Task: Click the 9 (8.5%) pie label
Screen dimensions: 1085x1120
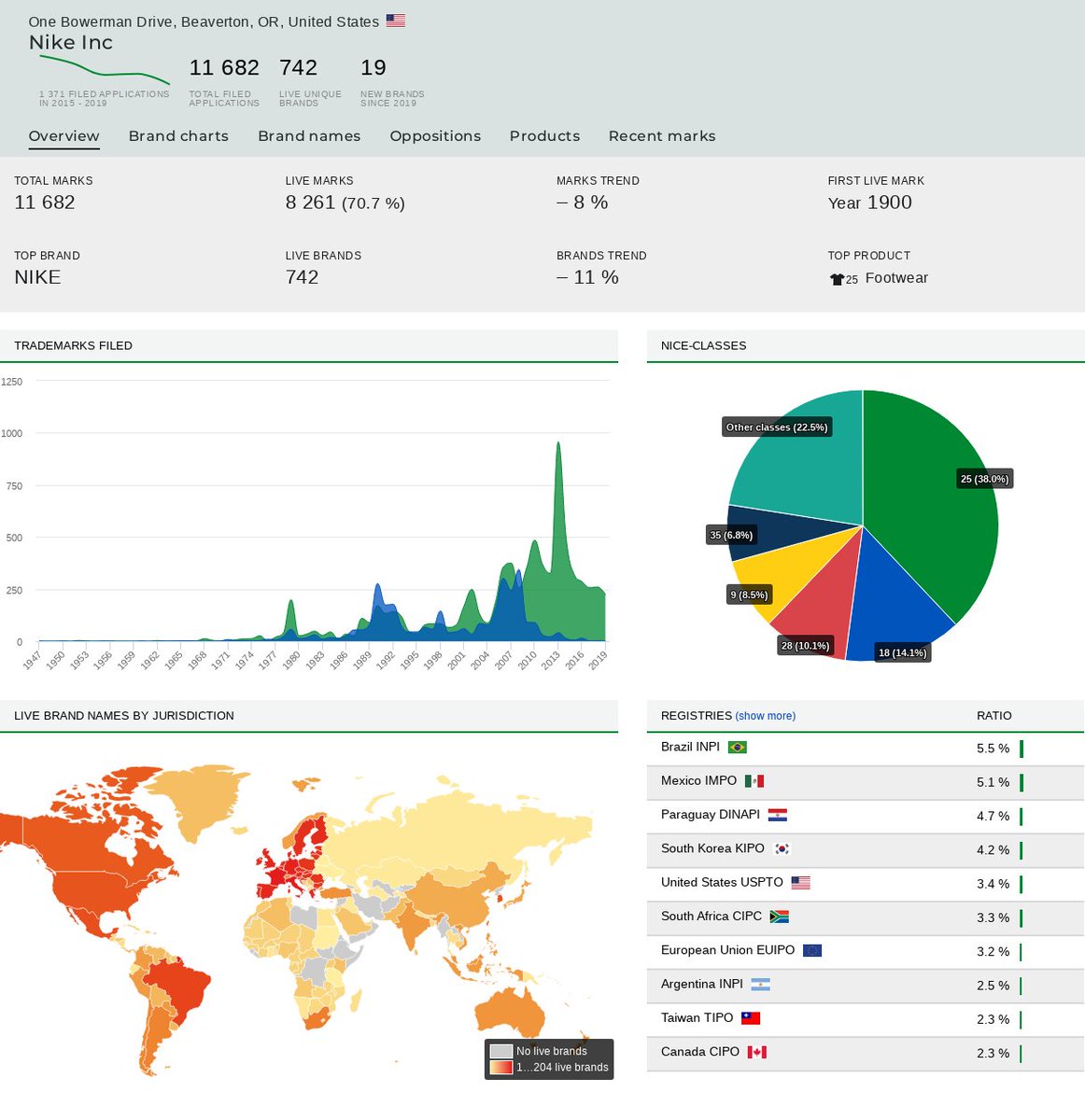Action: [x=749, y=595]
